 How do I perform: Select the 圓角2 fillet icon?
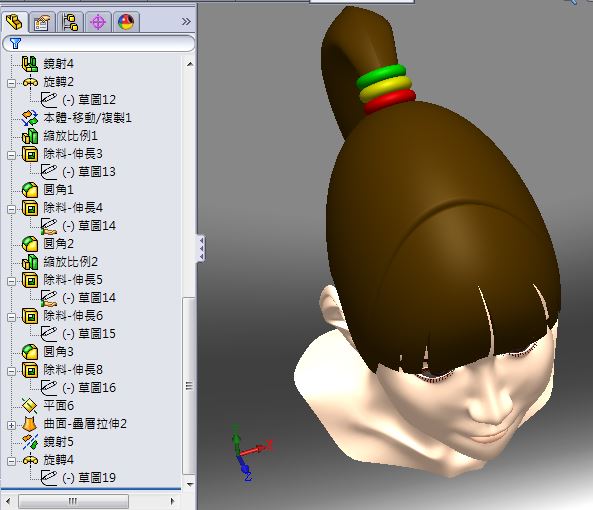coord(29,244)
